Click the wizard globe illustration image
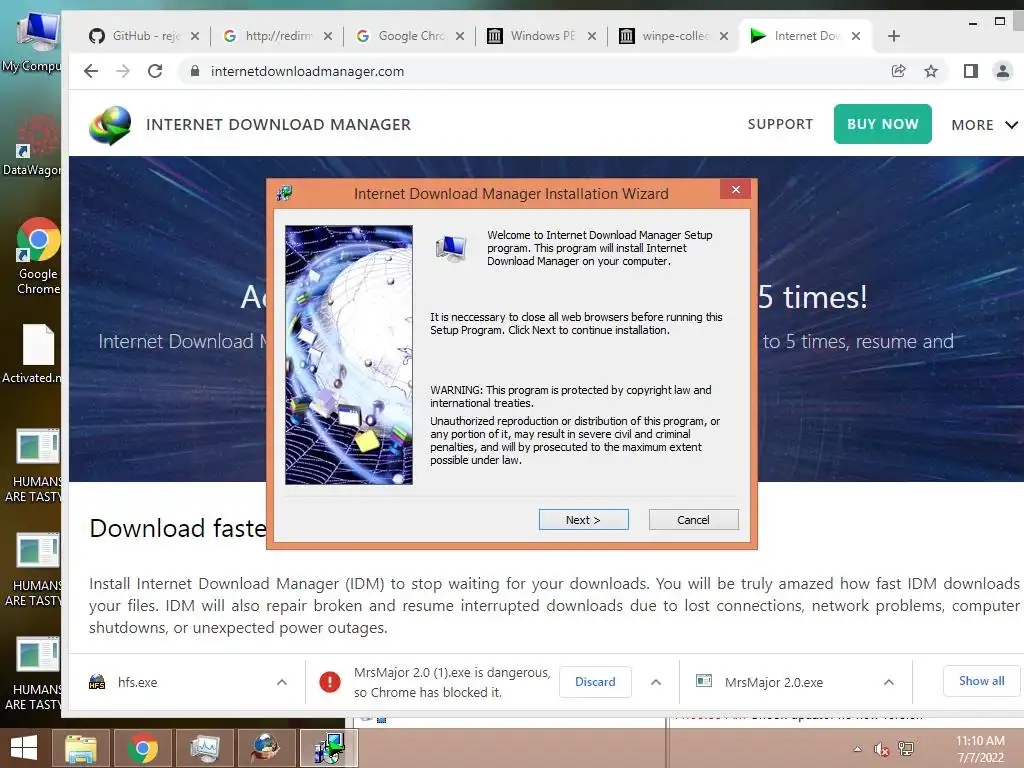 pyautogui.click(x=349, y=355)
